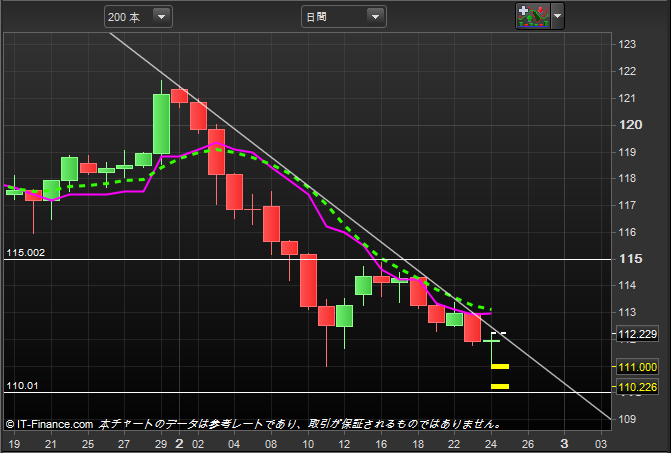The image size is (671, 453).
Task: Open the 日間 timeframe dropdown
Action: 344,17
